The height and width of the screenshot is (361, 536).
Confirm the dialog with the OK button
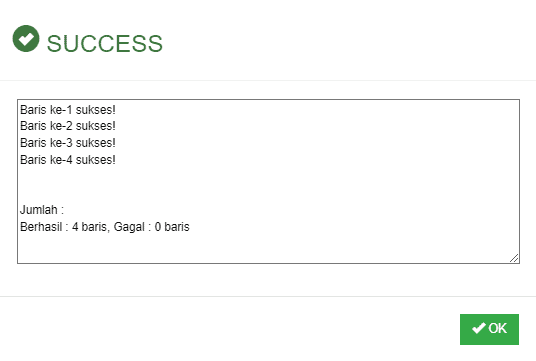(489, 329)
